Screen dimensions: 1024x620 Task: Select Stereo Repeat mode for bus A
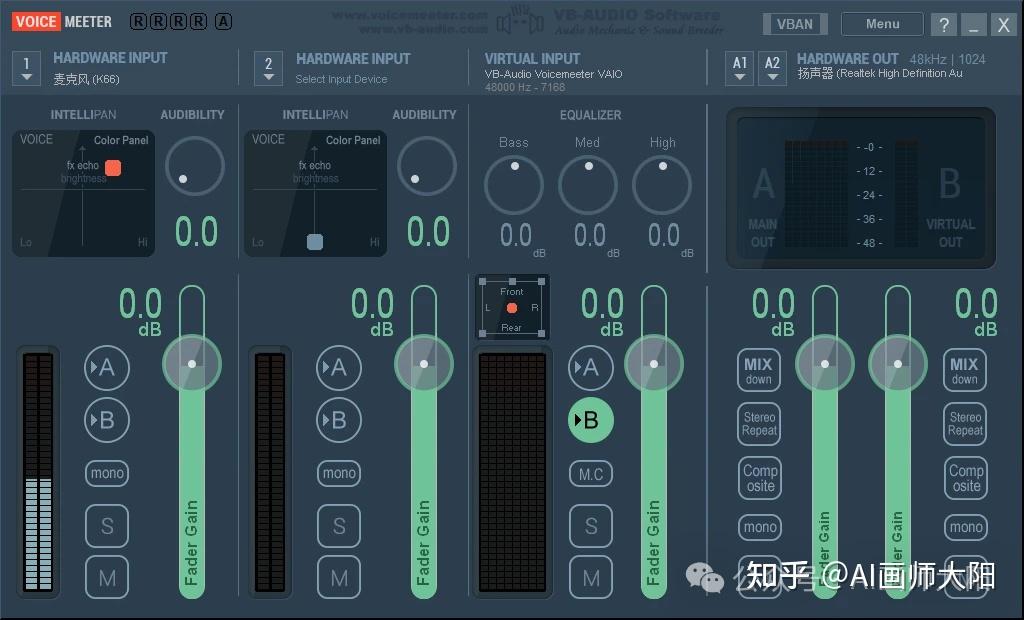pos(760,424)
